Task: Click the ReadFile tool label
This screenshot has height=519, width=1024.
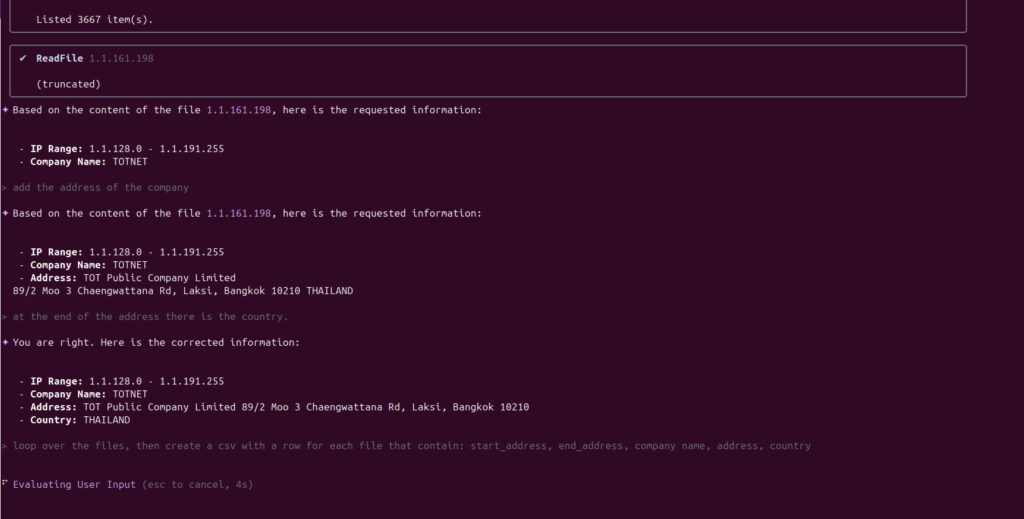Action: (x=59, y=58)
